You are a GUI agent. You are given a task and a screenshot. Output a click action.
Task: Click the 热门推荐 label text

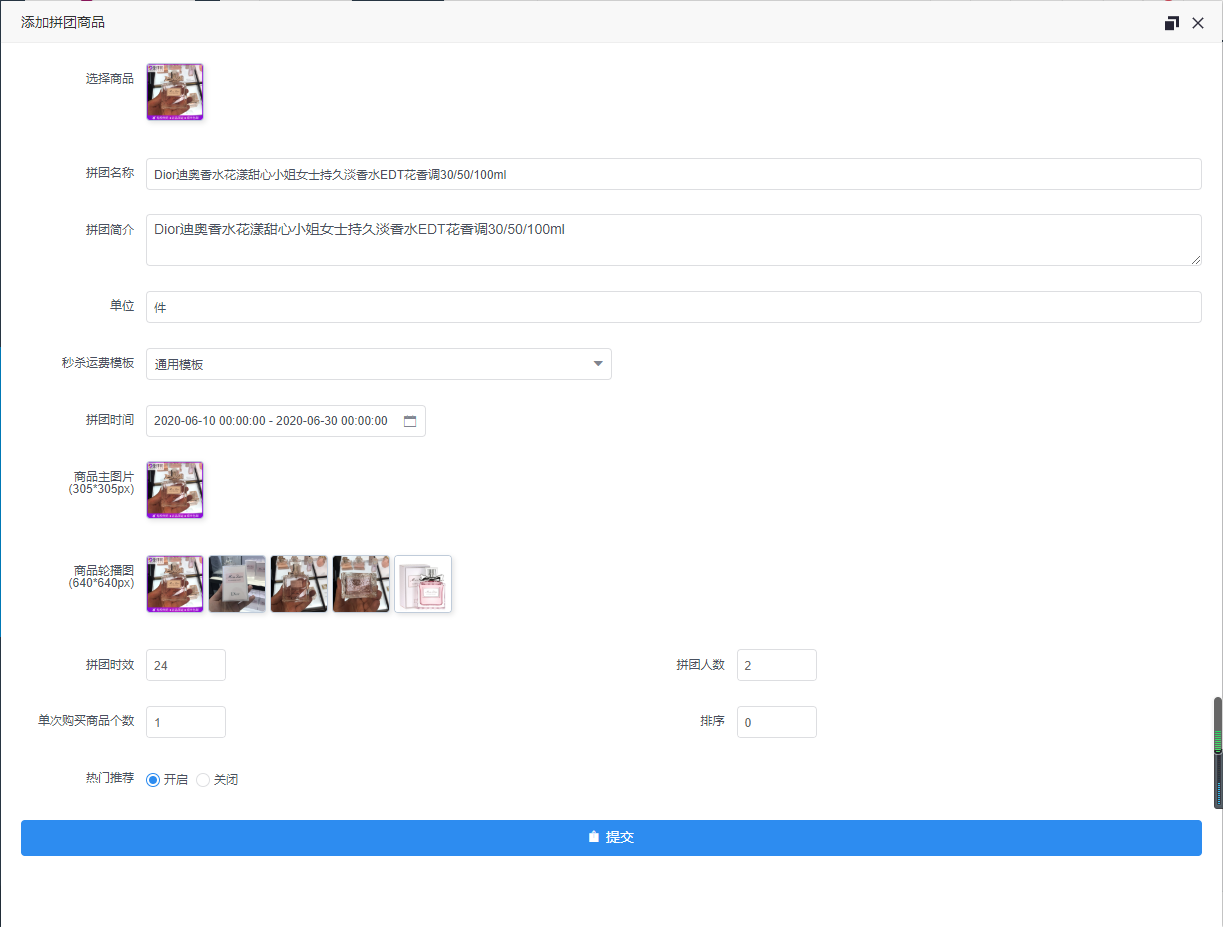pos(110,778)
